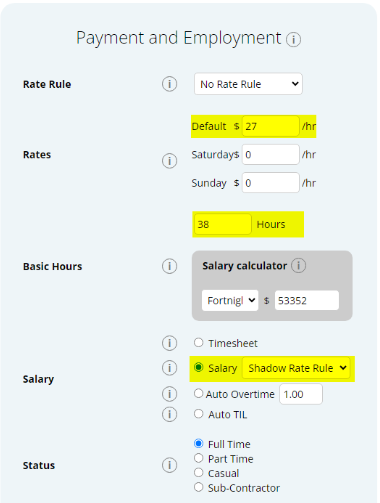Open info icon beside Auto TIL
Viewport: 380px width, 503px height.
click(x=169, y=415)
